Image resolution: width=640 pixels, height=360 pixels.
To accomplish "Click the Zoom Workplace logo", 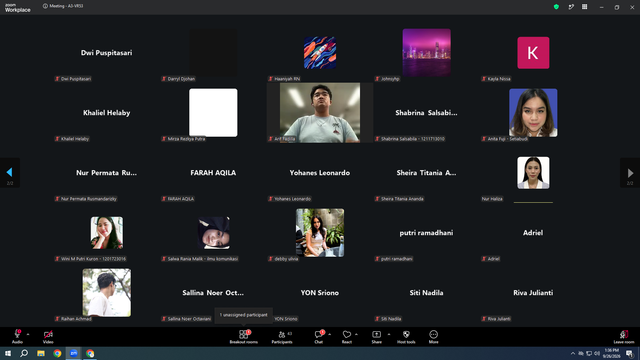I will click(18, 8).
